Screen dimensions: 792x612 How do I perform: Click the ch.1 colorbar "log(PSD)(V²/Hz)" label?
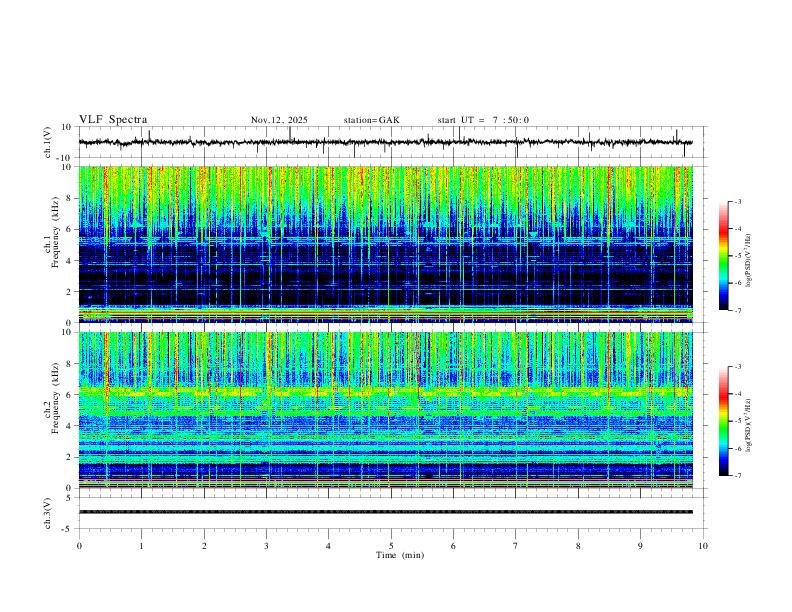(749, 261)
